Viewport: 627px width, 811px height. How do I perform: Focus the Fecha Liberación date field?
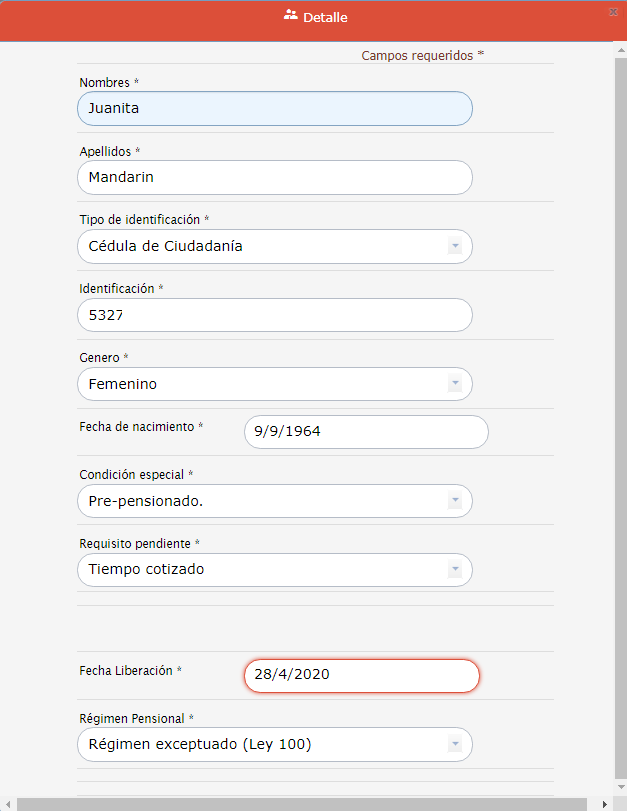[362, 675]
